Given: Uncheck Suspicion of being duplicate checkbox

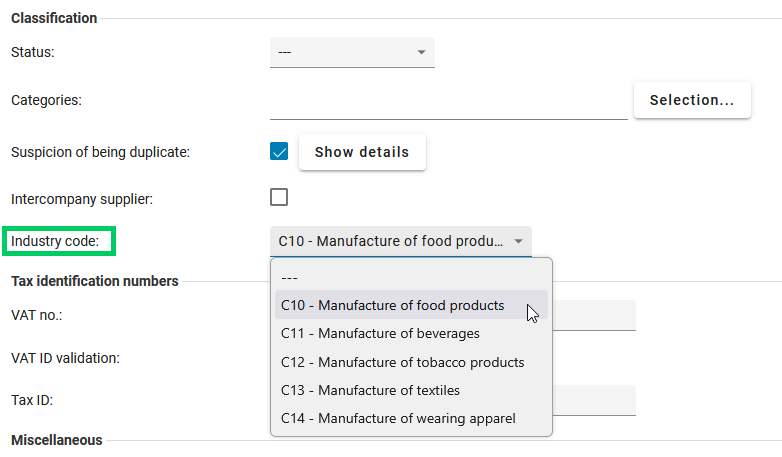Looking at the screenshot, I should tap(279, 152).
